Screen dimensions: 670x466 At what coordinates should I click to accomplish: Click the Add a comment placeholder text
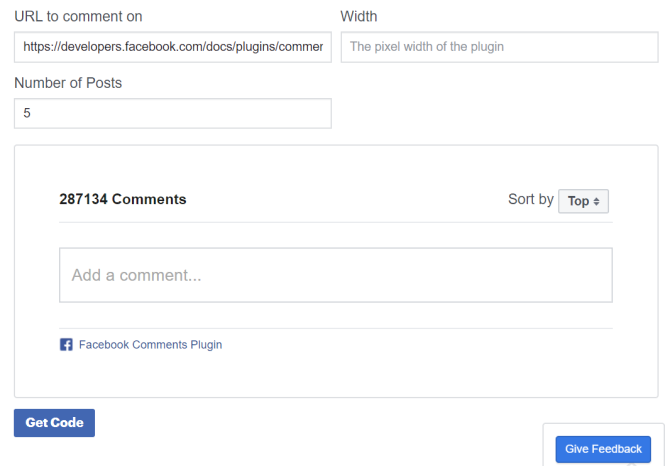point(137,275)
